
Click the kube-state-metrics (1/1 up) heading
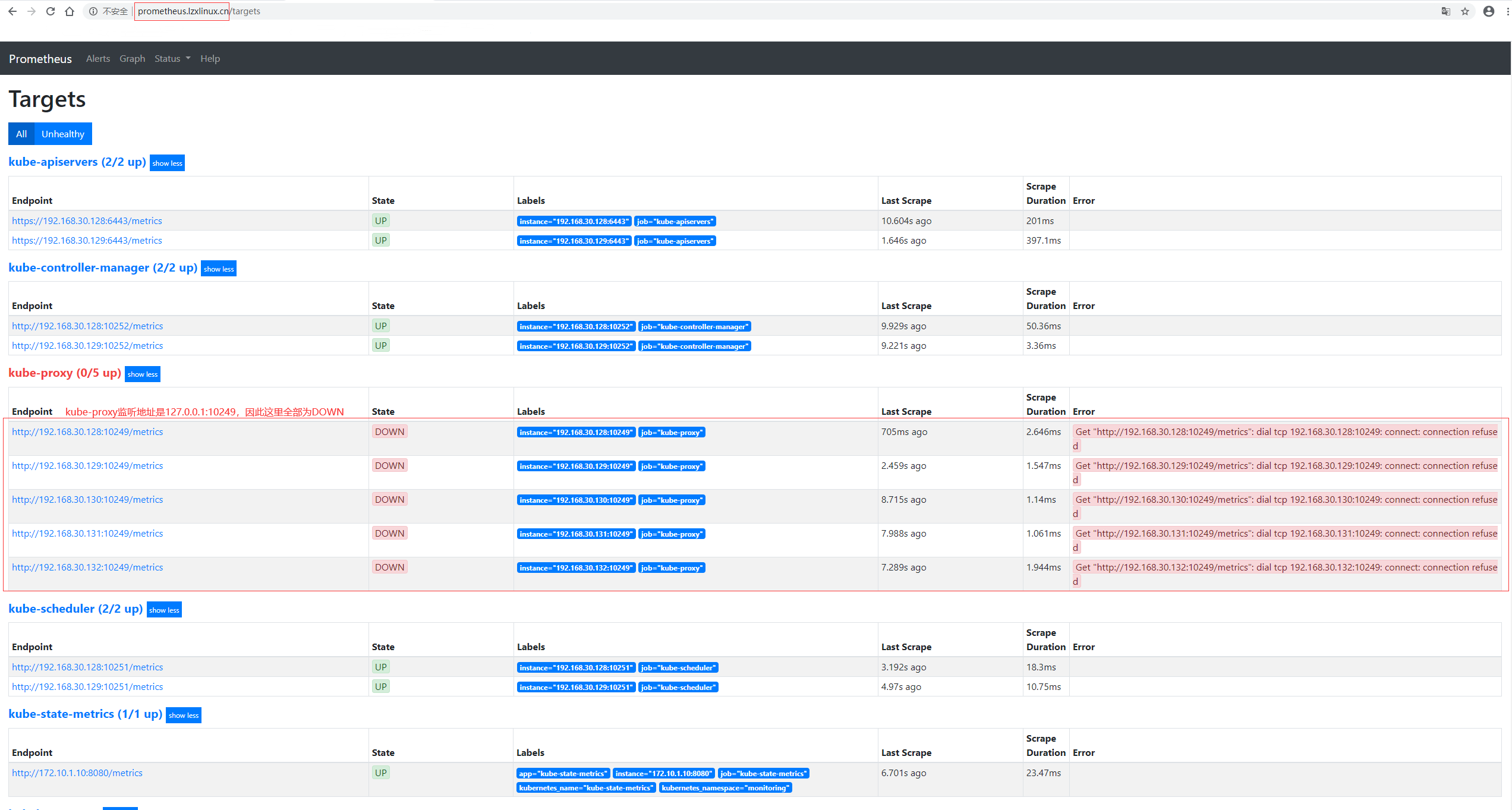(x=86, y=714)
